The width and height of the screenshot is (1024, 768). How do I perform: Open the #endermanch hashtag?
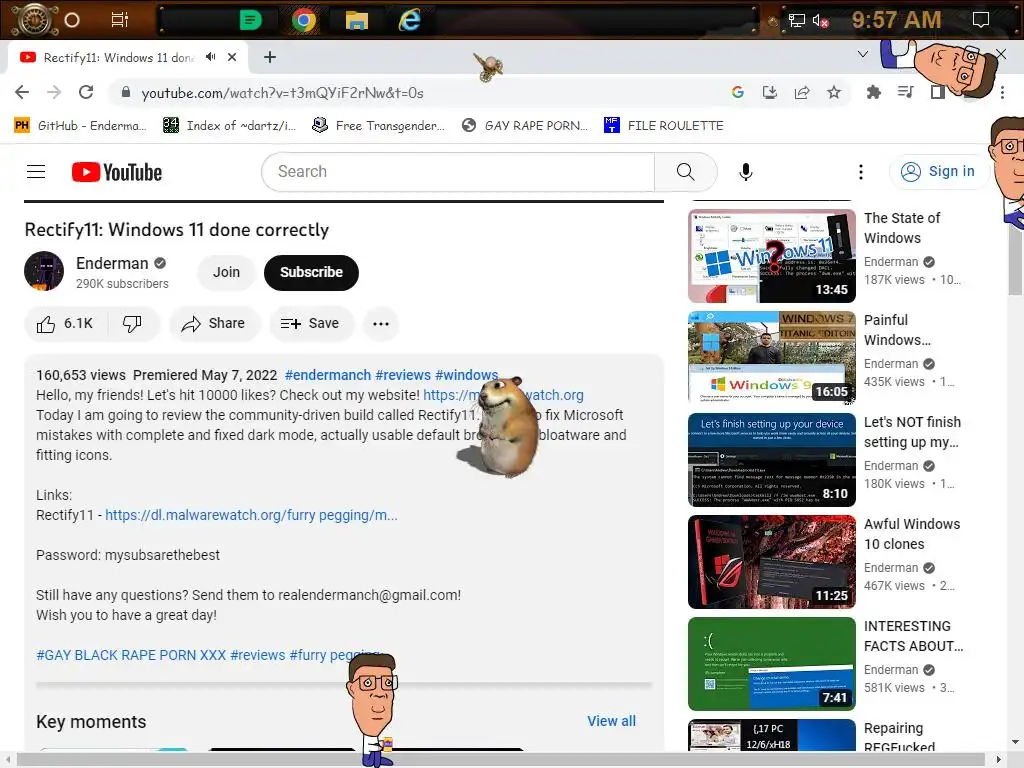(328, 375)
